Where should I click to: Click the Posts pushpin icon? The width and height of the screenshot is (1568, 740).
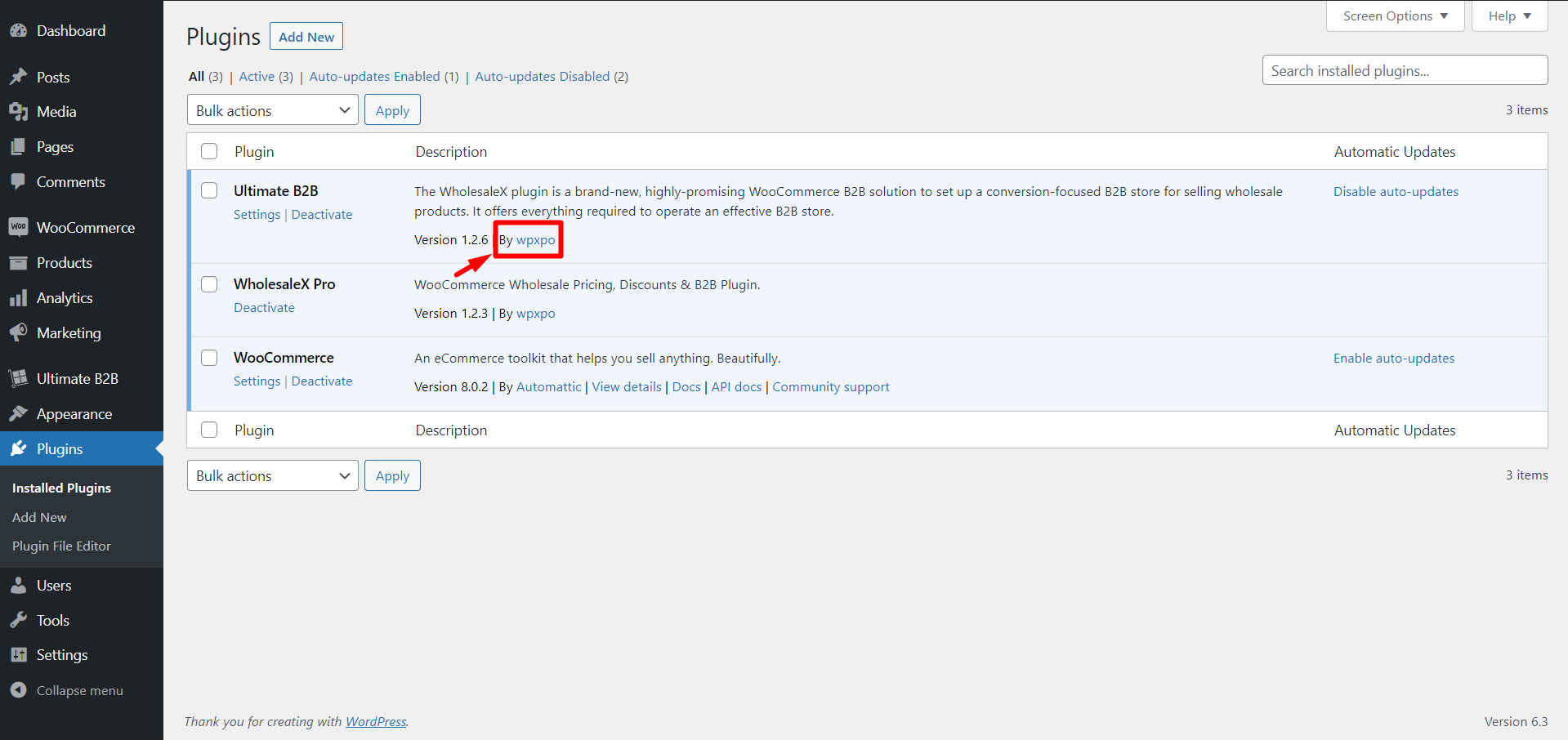tap(18, 77)
